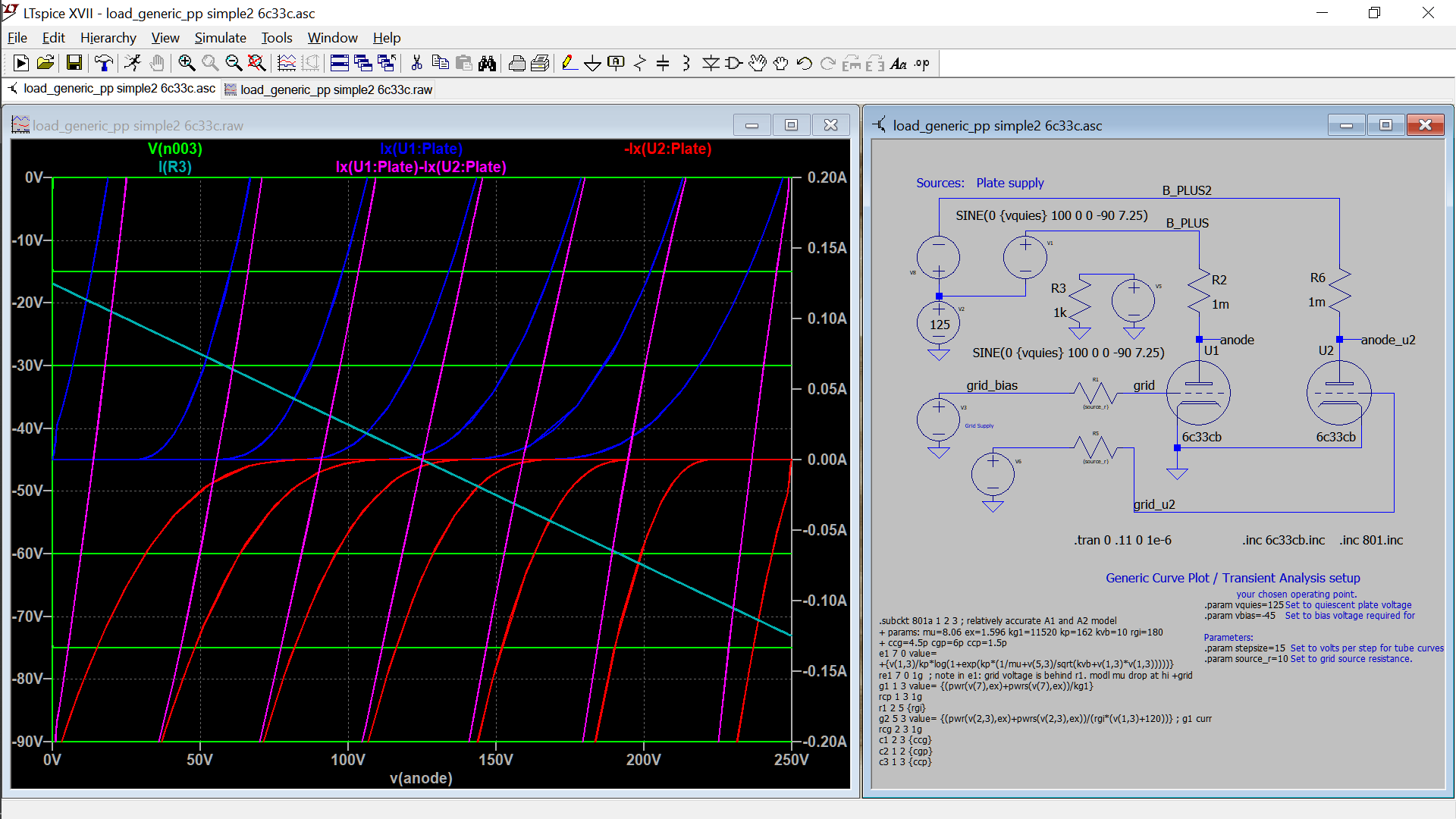Select the I(R3) trace label

(x=175, y=167)
